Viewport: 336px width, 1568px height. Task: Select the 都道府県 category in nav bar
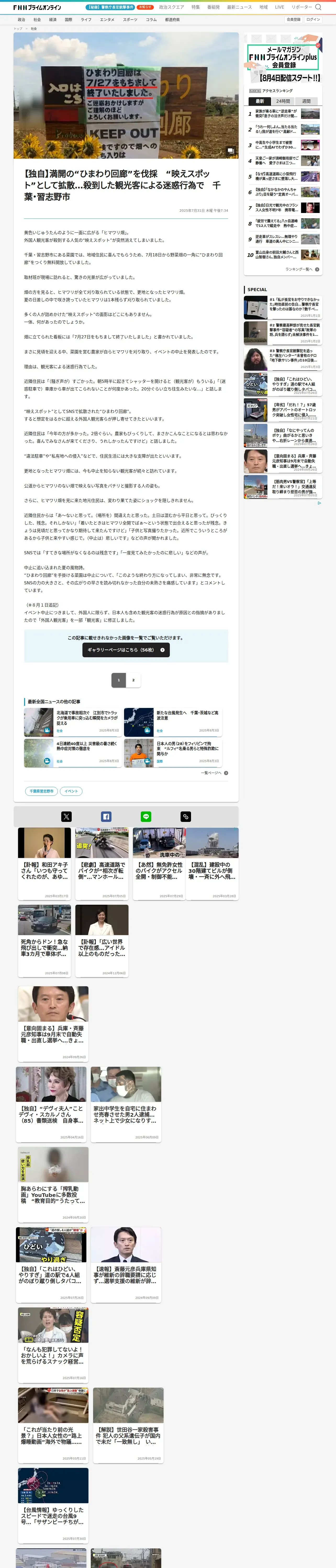pos(172,20)
